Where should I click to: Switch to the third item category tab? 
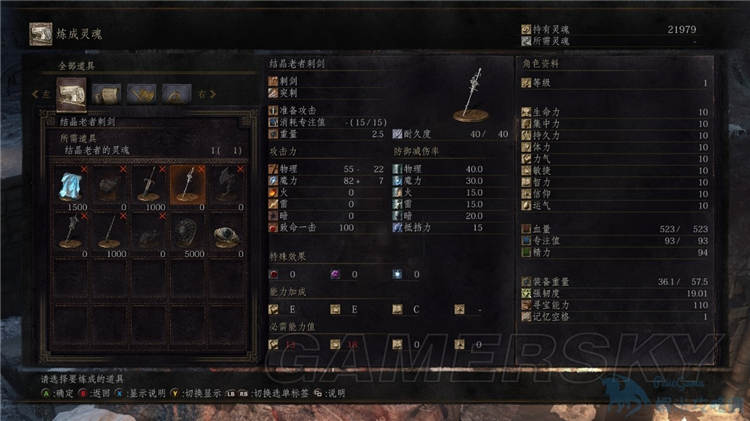(x=142, y=94)
